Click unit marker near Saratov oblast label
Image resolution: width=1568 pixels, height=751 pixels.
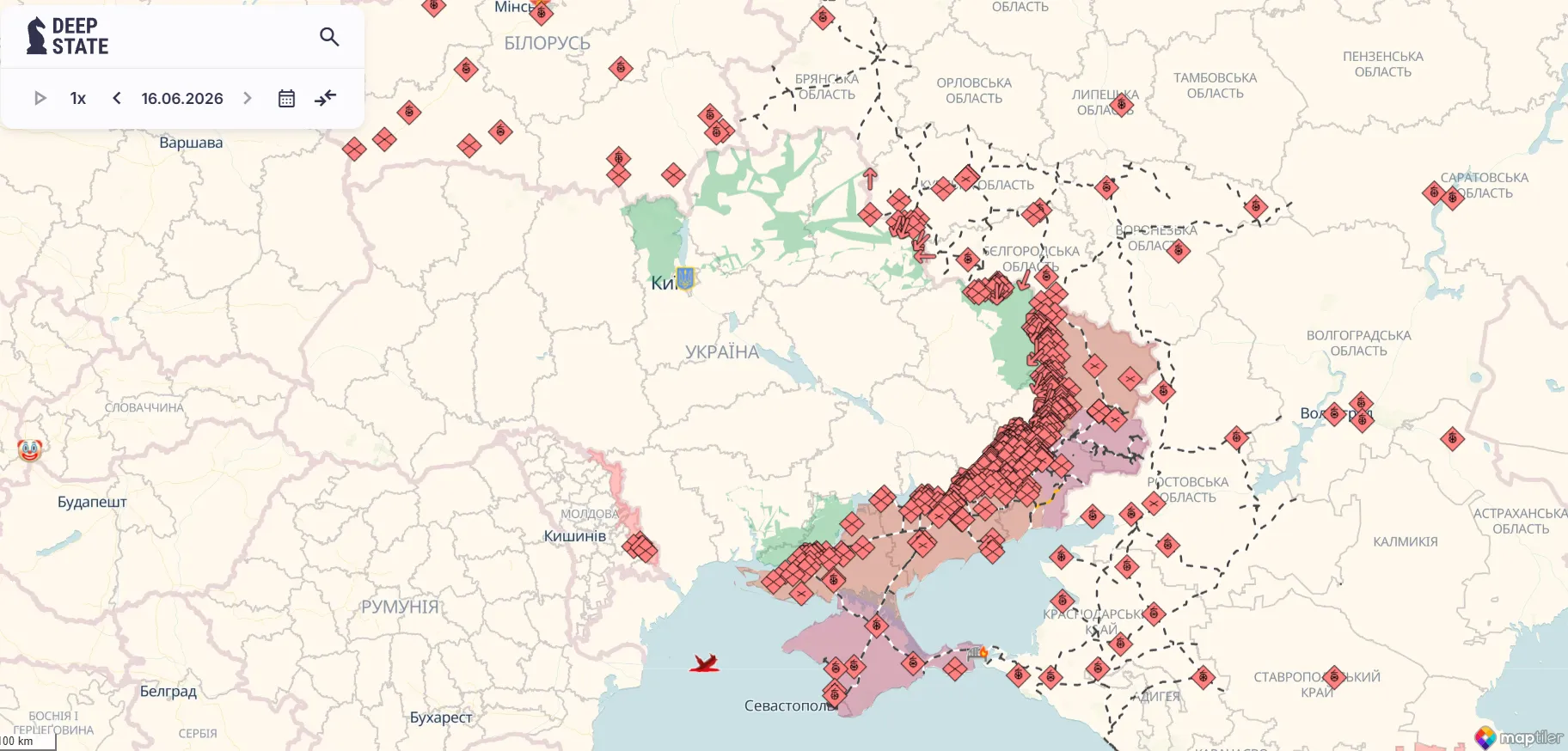pyautogui.click(x=1454, y=198)
